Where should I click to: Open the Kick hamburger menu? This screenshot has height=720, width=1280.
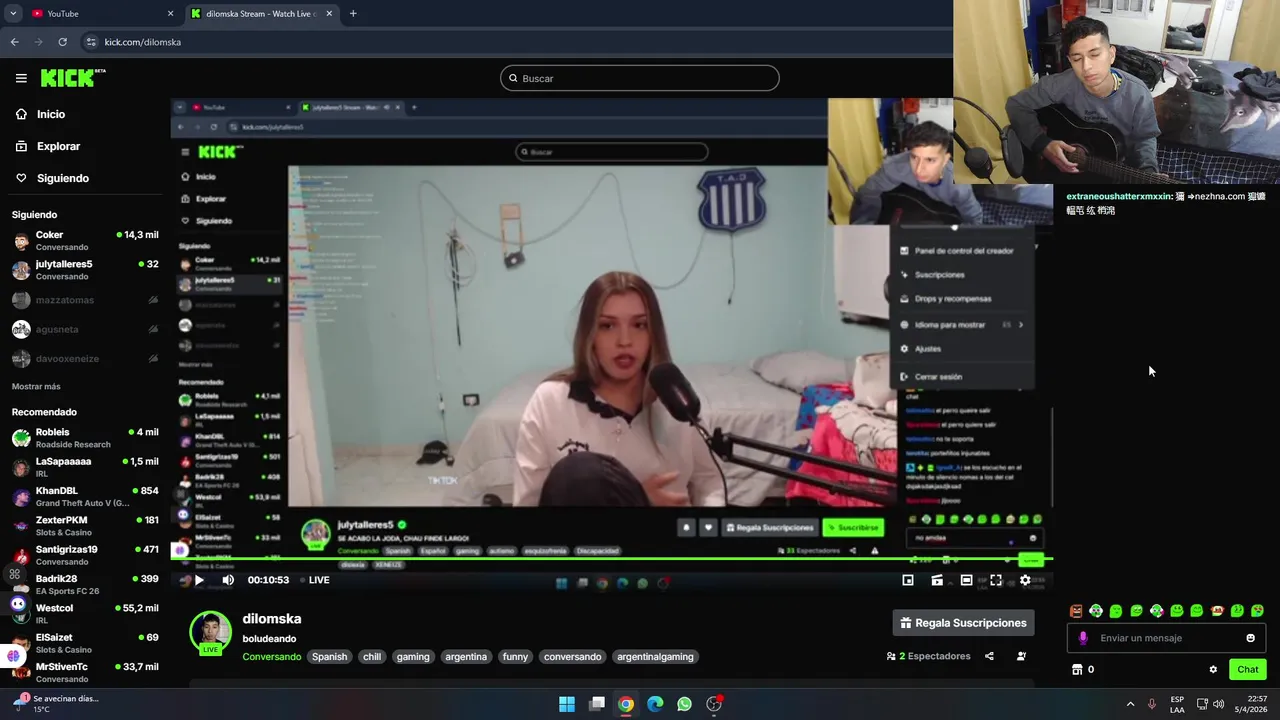(x=21, y=78)
